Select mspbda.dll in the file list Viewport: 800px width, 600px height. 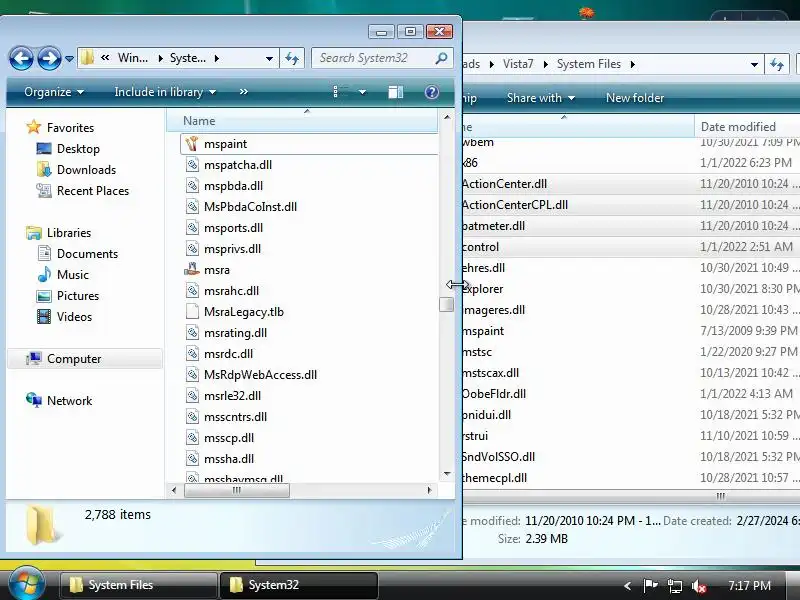click(233, 186)
